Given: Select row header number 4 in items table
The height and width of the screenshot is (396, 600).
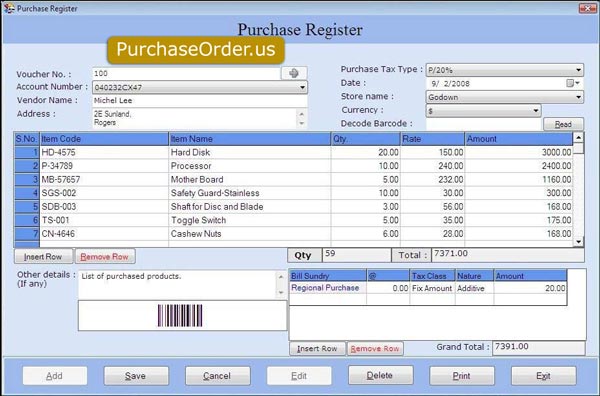Looking at the screenshot, I should point(27,193).
